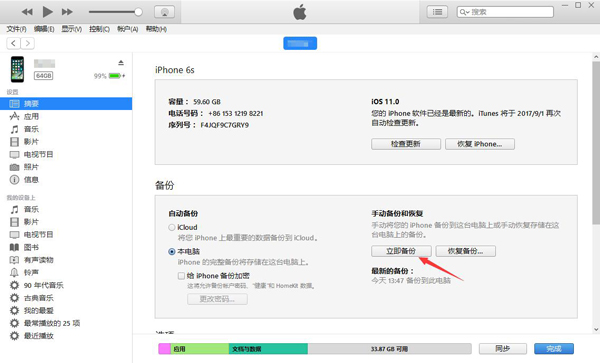Click the play button

(x=47, y=12)
